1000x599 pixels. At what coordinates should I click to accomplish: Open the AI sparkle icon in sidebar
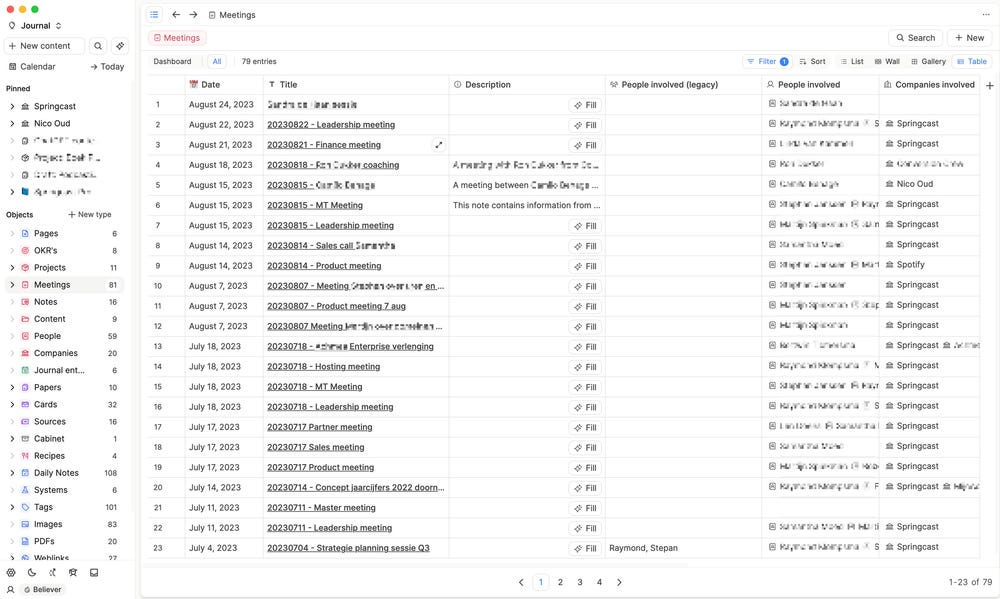coord(120,46)
